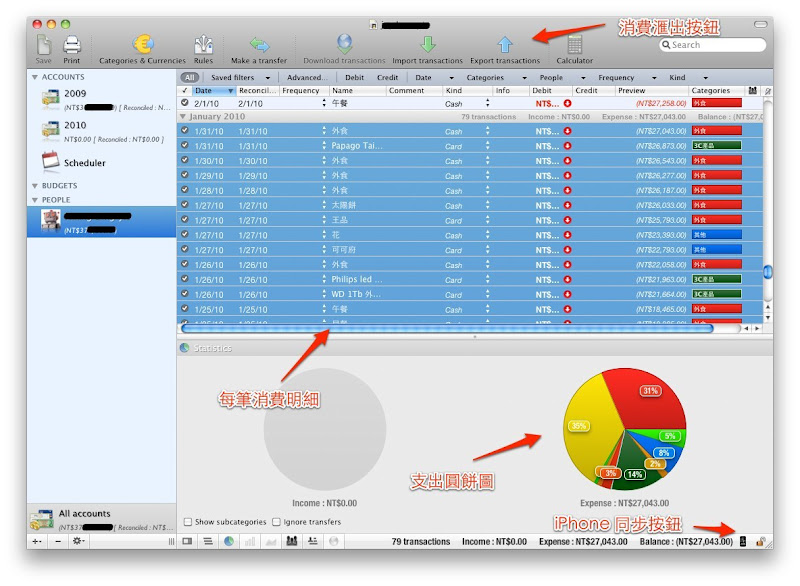Open the Kind filter dropdown

click(688, 78)
